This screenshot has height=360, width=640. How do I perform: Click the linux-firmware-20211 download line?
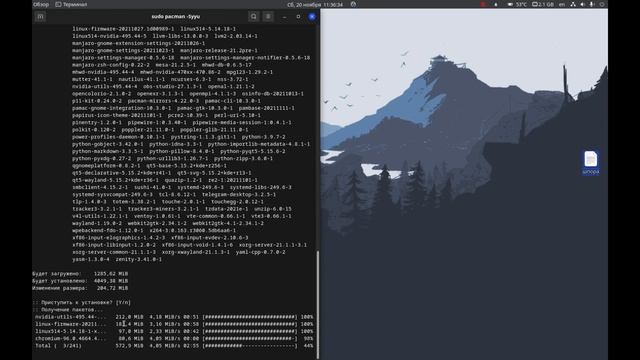174,324
